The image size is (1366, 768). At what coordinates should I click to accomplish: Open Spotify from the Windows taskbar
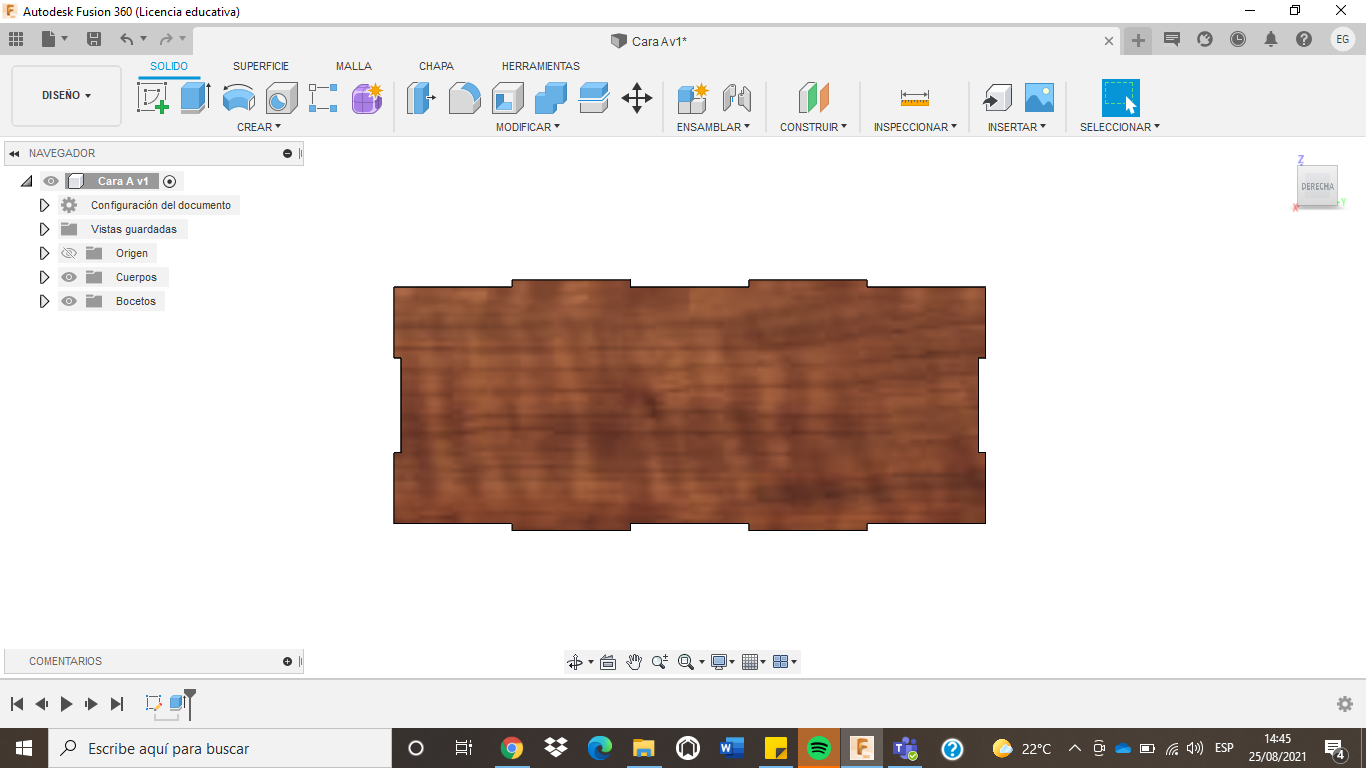click(818, 748)
